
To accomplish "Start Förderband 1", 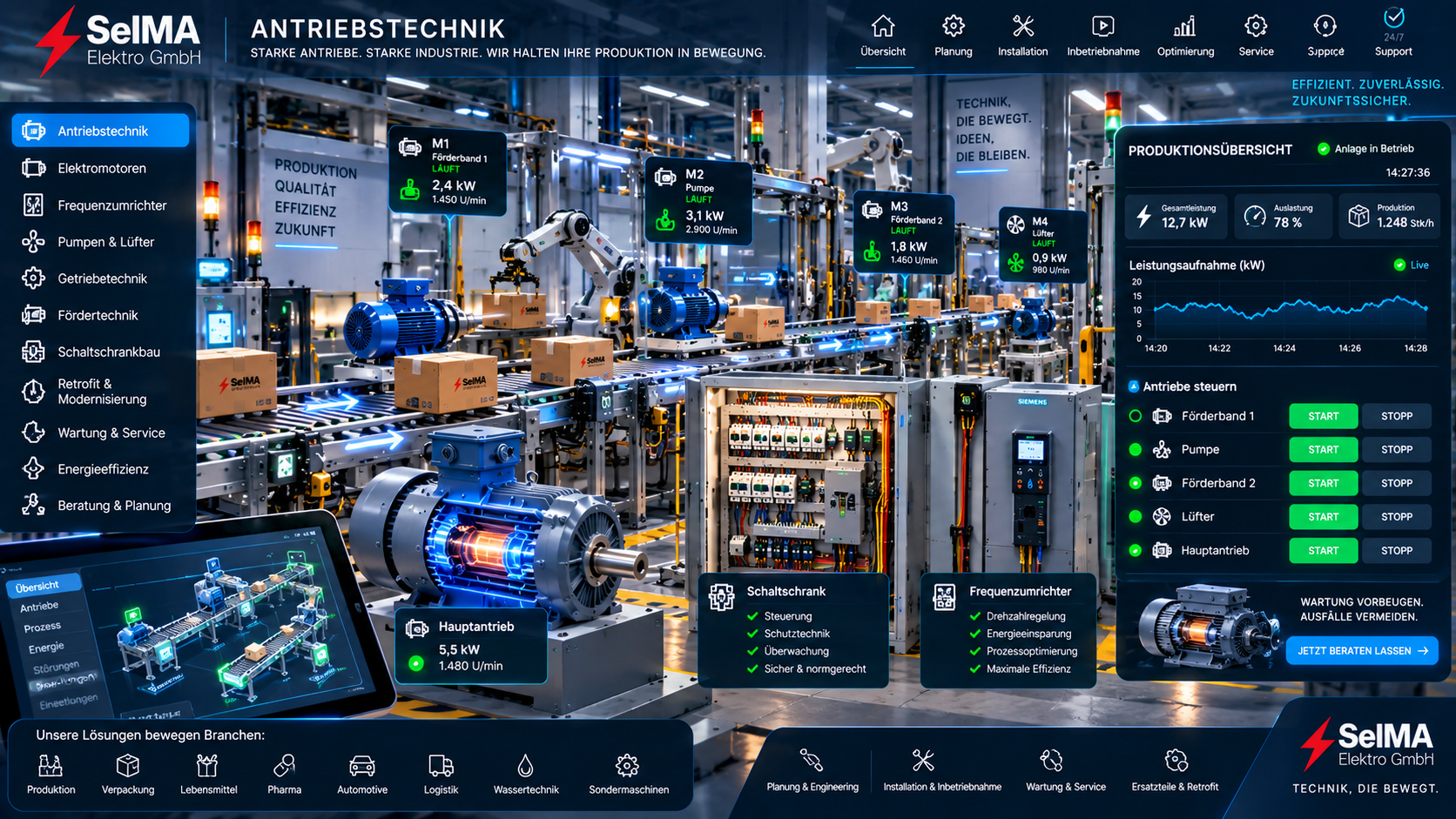I will pos(1324,416).
